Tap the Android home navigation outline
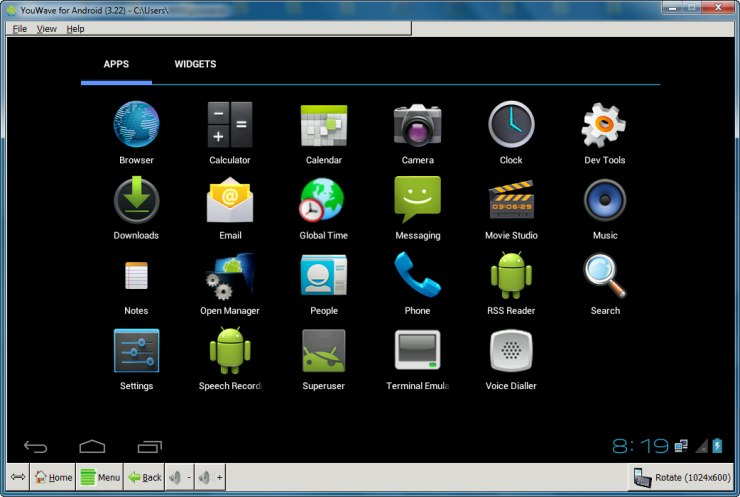The image size is (740, 497). click(92, 446)
